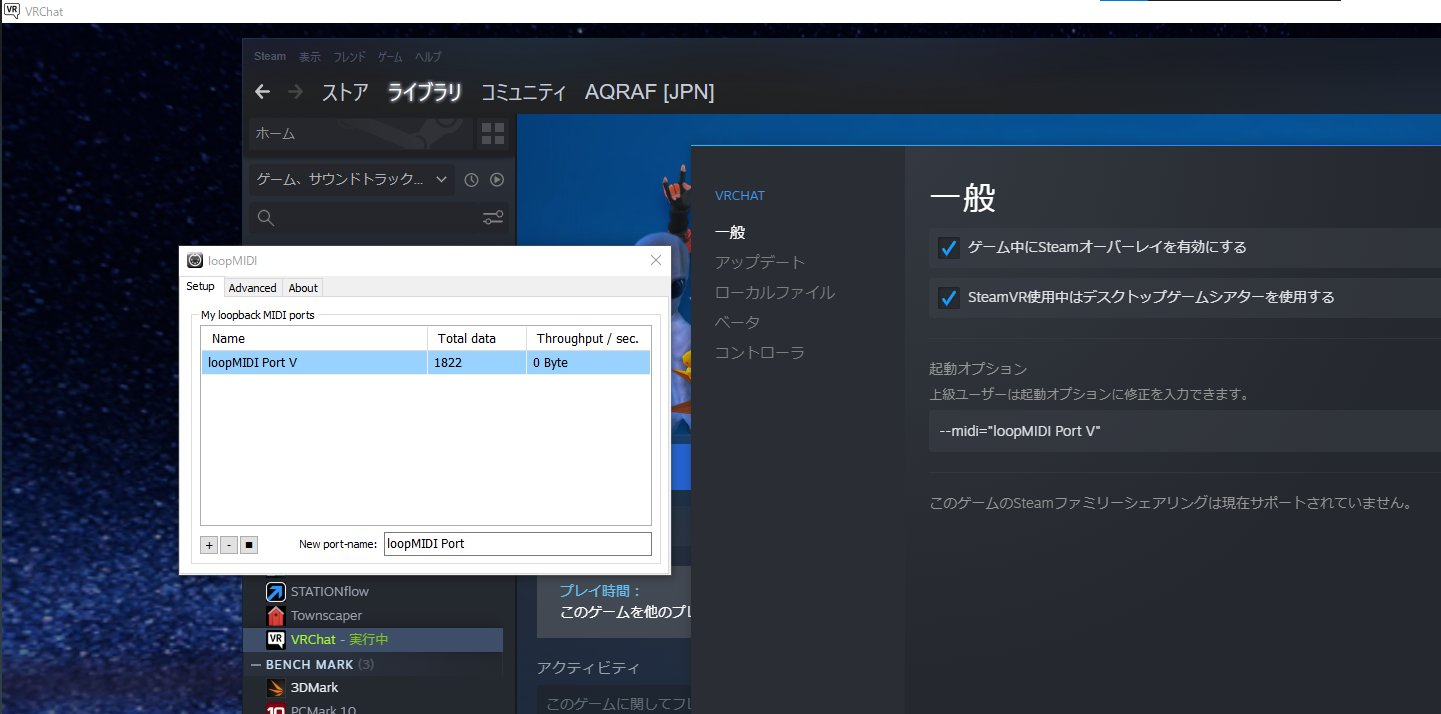Click the 3DMark icon in the library list
The image size is (1441, 714).
coord(275,687)
